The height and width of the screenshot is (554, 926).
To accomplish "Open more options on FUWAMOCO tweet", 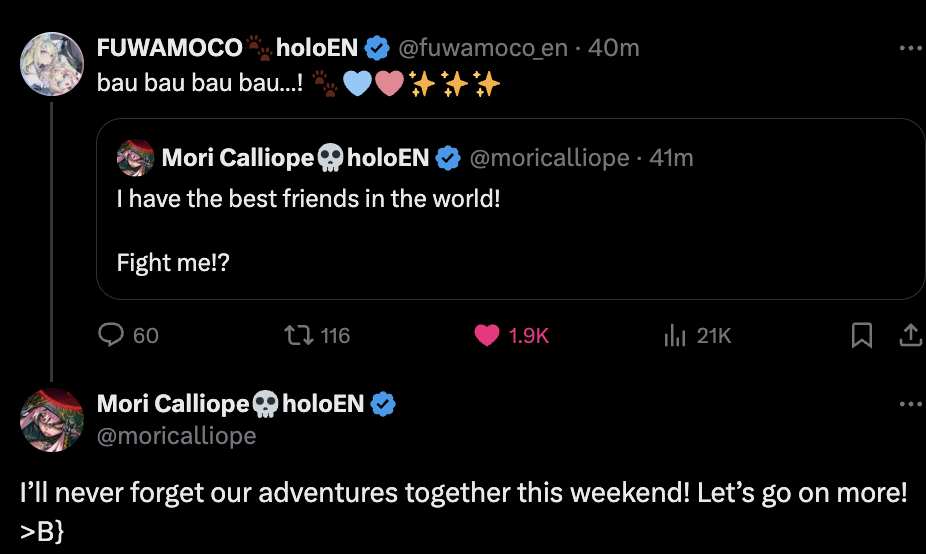I will click(910, 47).
